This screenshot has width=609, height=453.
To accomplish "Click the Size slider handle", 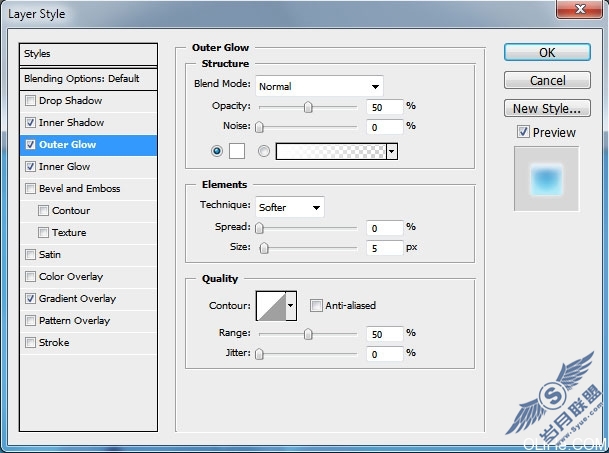I will pyautogui.click(x=264, y=247).
